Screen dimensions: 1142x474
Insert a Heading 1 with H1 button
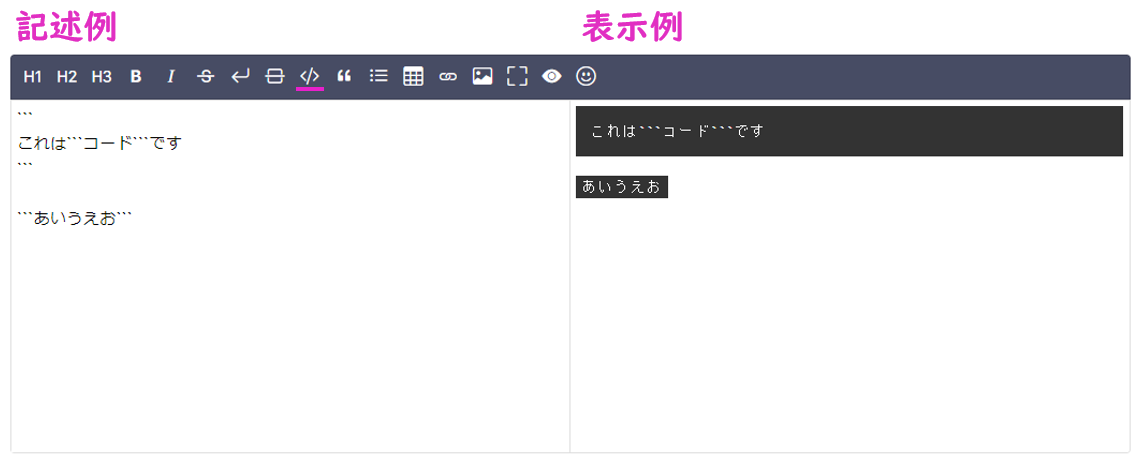coord(32,76)
